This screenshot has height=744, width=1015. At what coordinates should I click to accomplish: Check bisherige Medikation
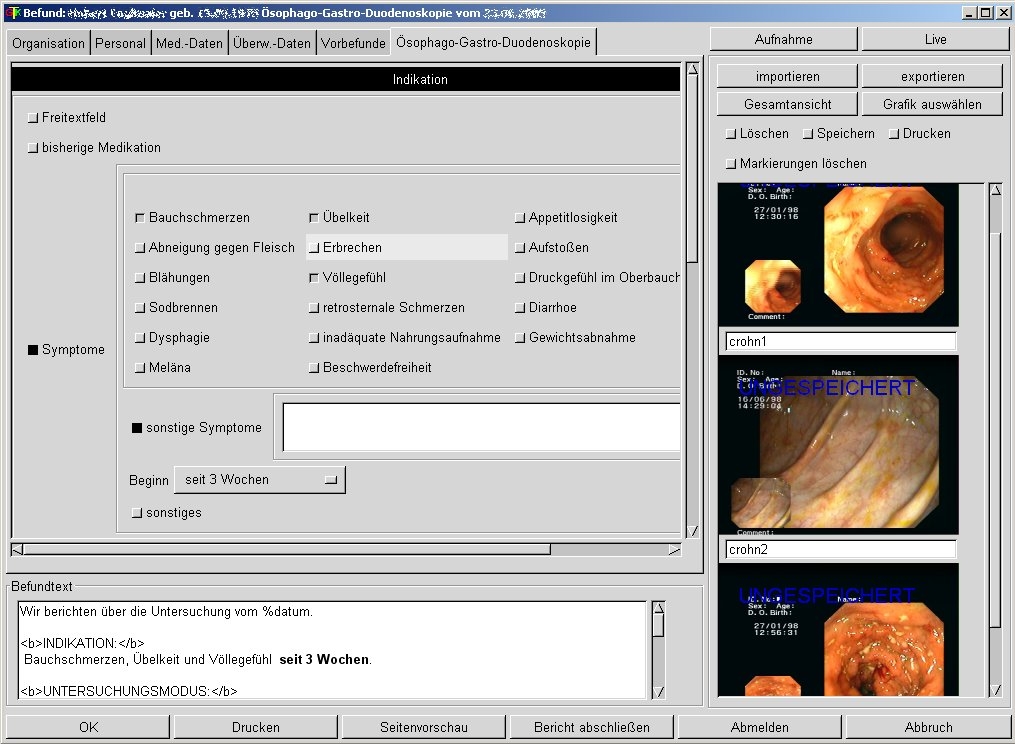[33, 148]
